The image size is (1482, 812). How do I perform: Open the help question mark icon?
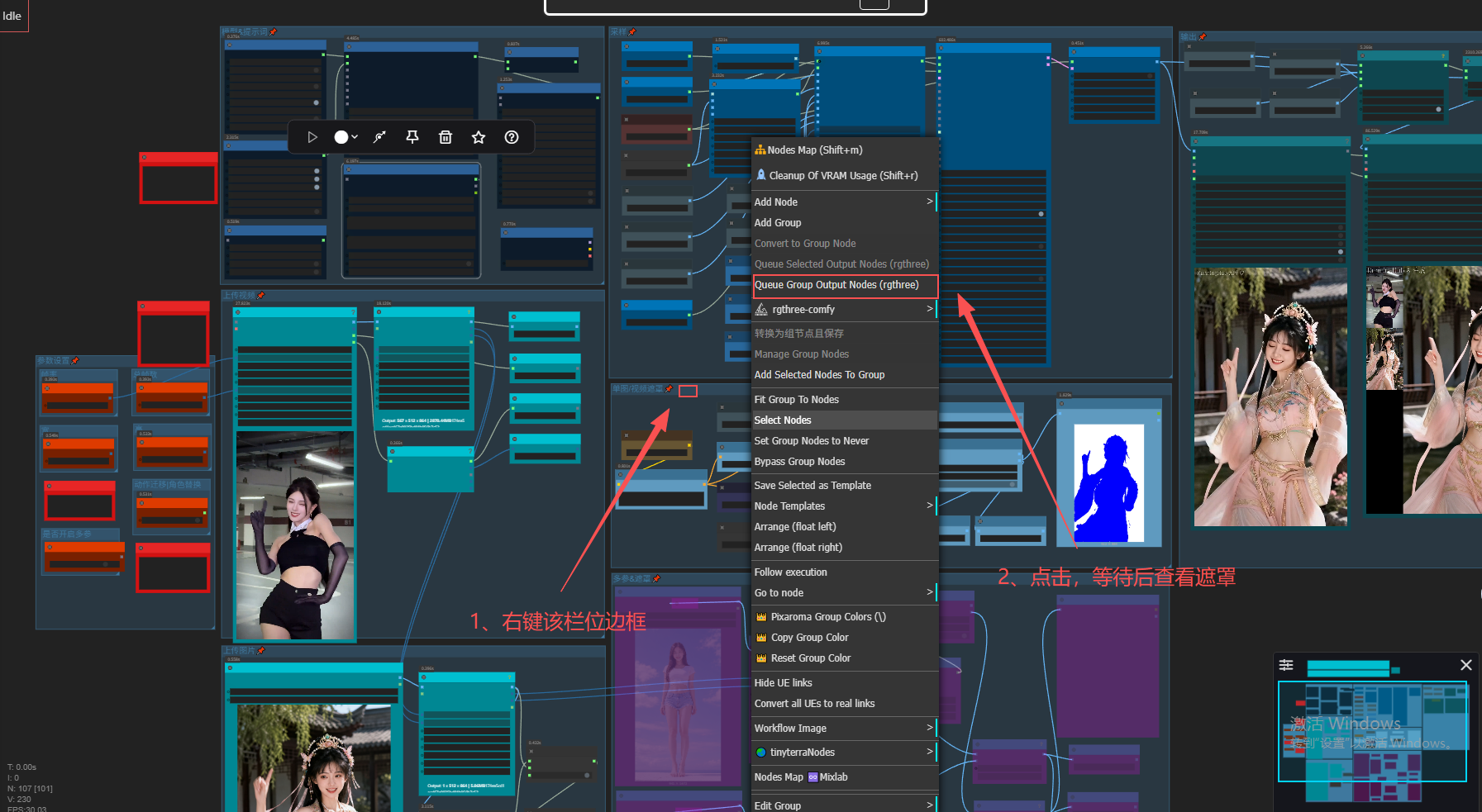tap(512, 137)
